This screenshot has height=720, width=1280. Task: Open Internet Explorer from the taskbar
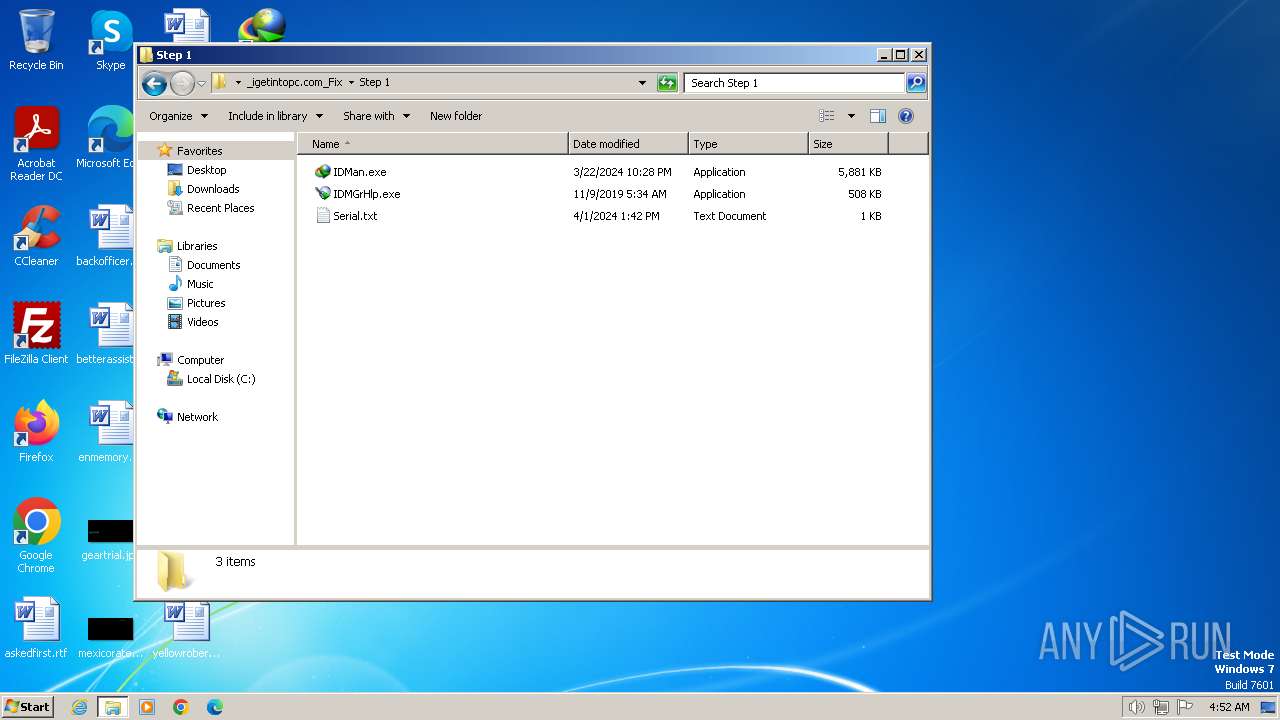80,707
